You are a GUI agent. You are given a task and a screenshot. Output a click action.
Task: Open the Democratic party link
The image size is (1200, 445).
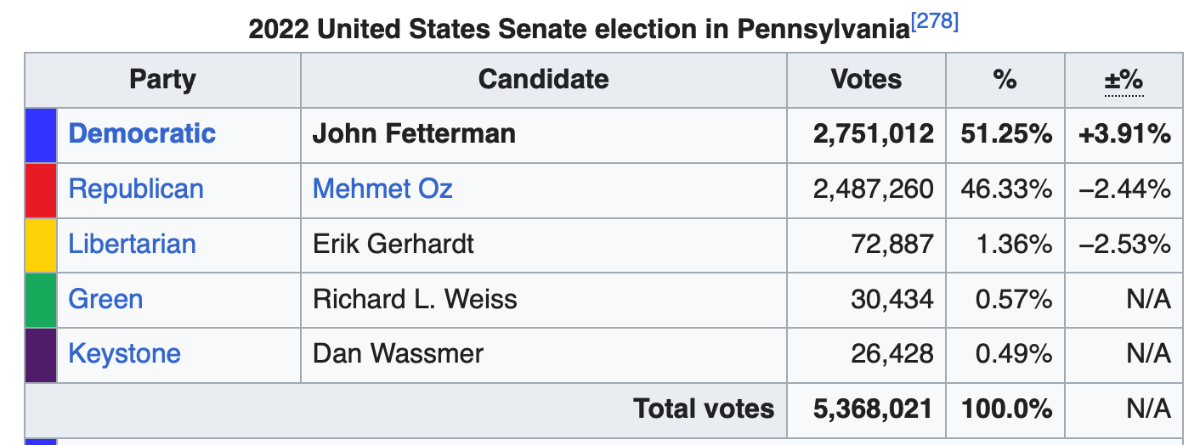[142, 134]
